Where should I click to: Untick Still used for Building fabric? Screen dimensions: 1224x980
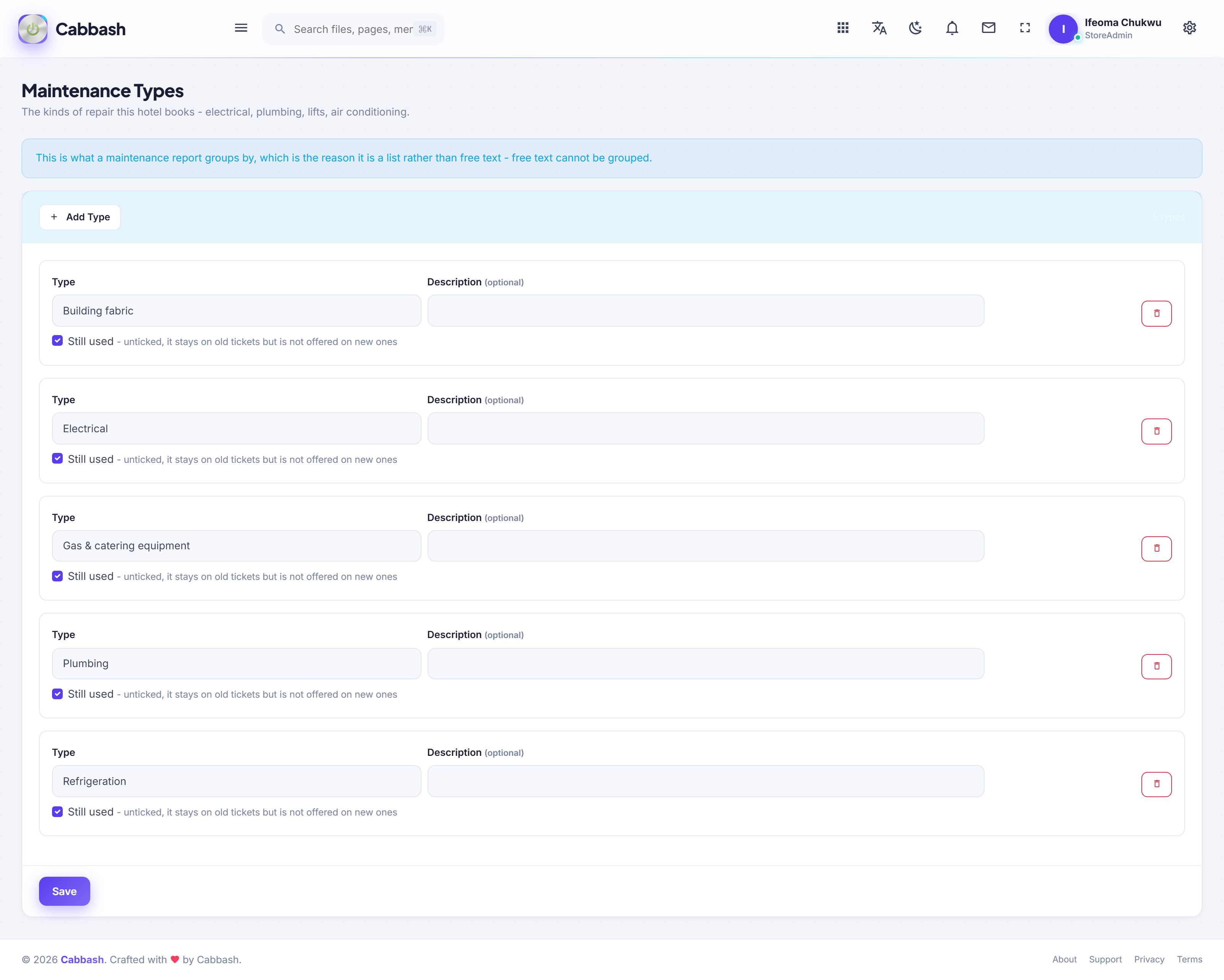coord(57,341)
